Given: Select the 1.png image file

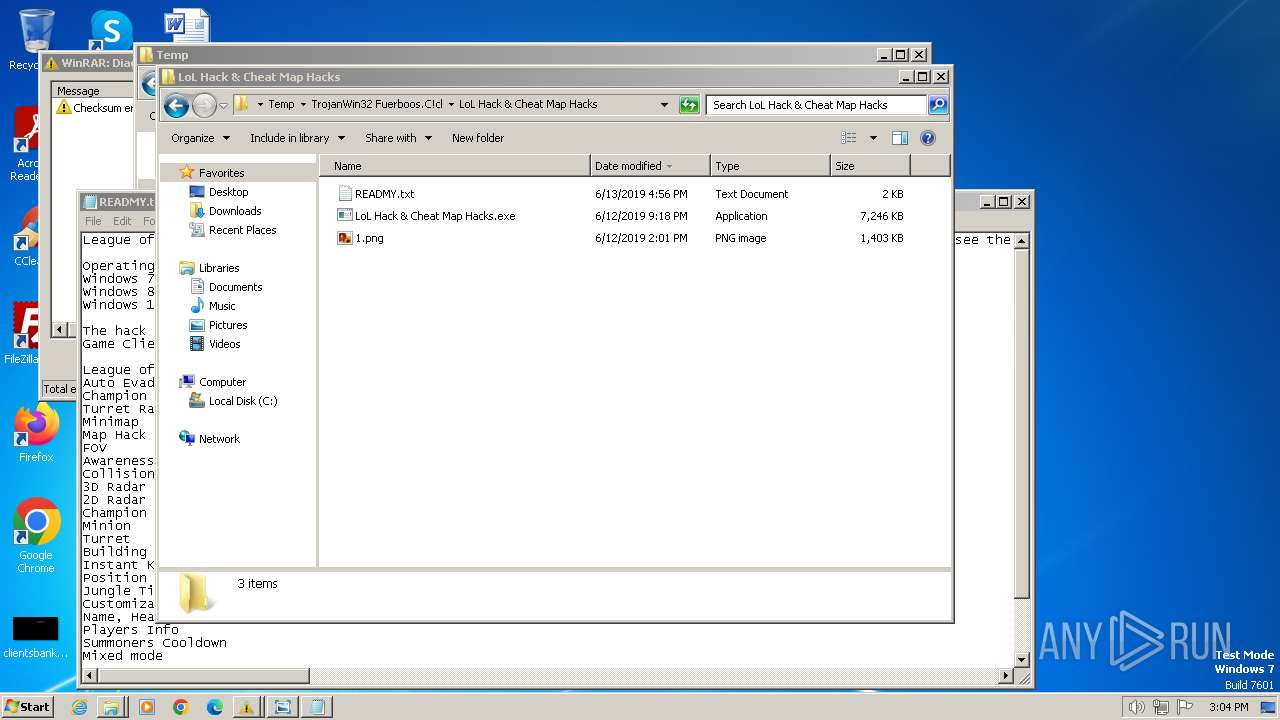Looking at the screenshot, I should (369, 238).
